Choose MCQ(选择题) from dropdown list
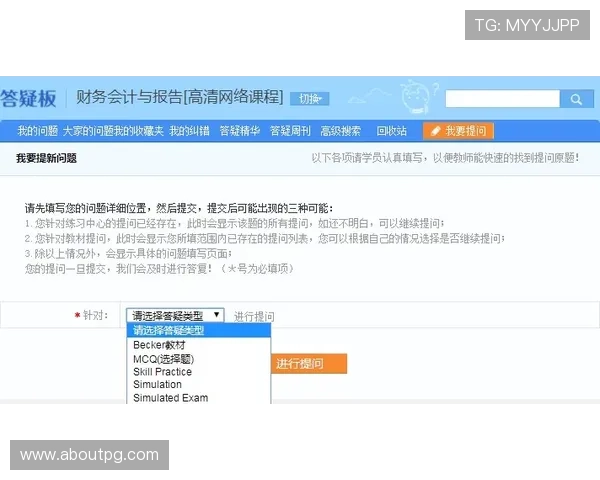This screenshot has width=600, height=480. (x=199, y=359)
